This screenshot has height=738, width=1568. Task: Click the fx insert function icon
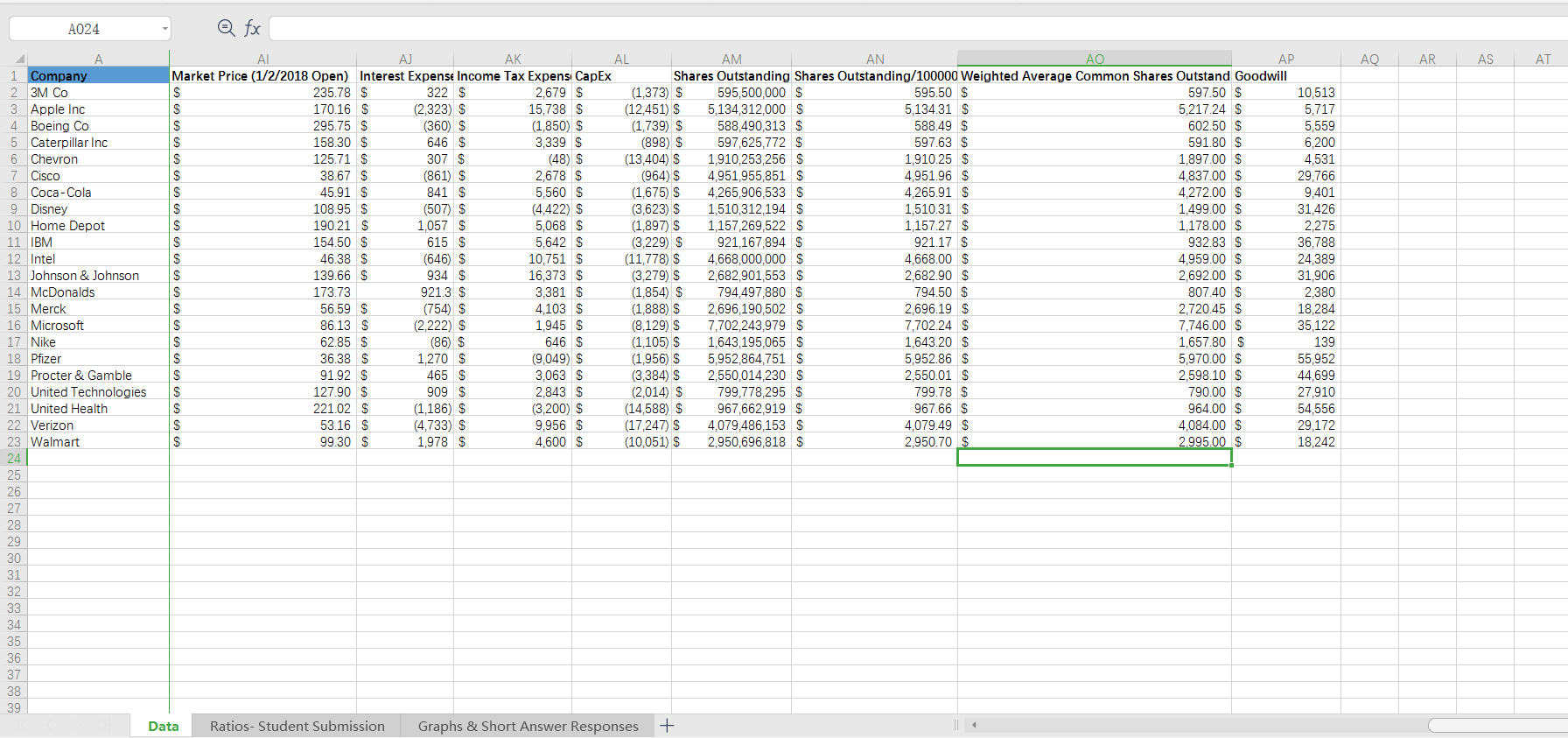pos(252,28)
